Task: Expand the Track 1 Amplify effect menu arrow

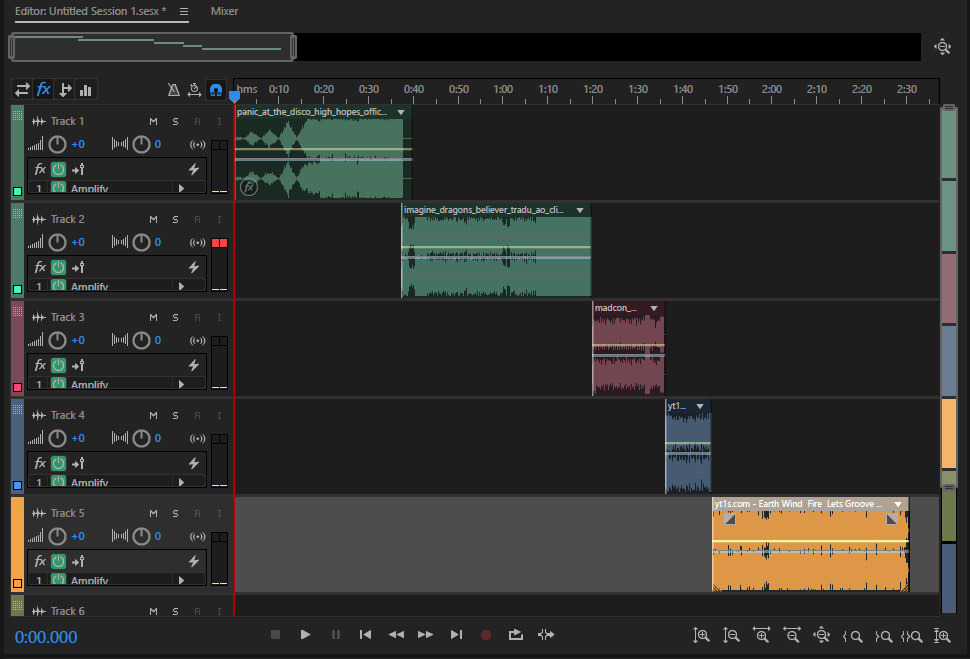Action: (x=181, y=188)
